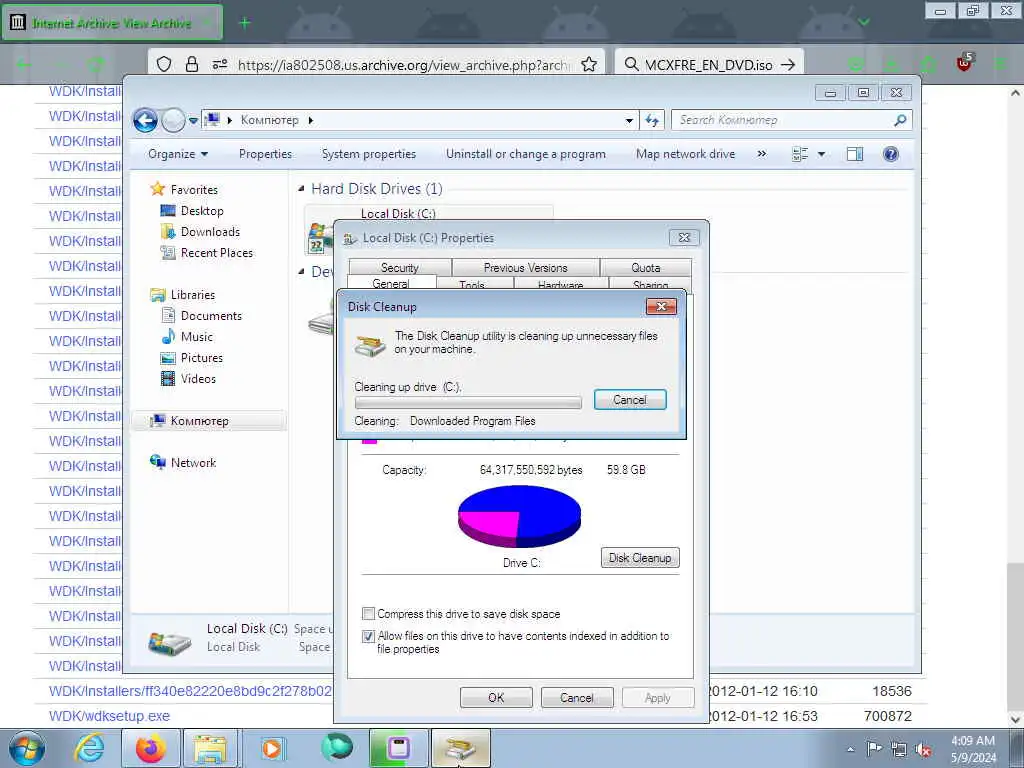The height and width of the screenshot is (768, 1024).
Task: Open Recent Places in navigation pane
Action: tap(217, 253)
